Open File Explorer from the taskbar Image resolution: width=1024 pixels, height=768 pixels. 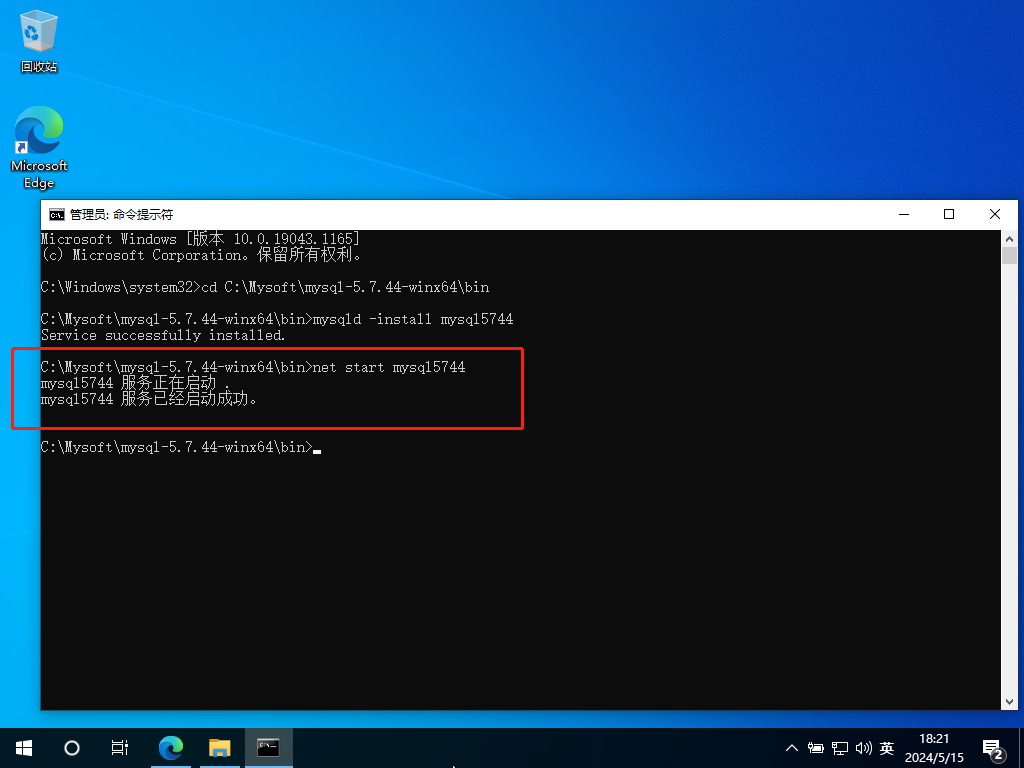(220, 747)
